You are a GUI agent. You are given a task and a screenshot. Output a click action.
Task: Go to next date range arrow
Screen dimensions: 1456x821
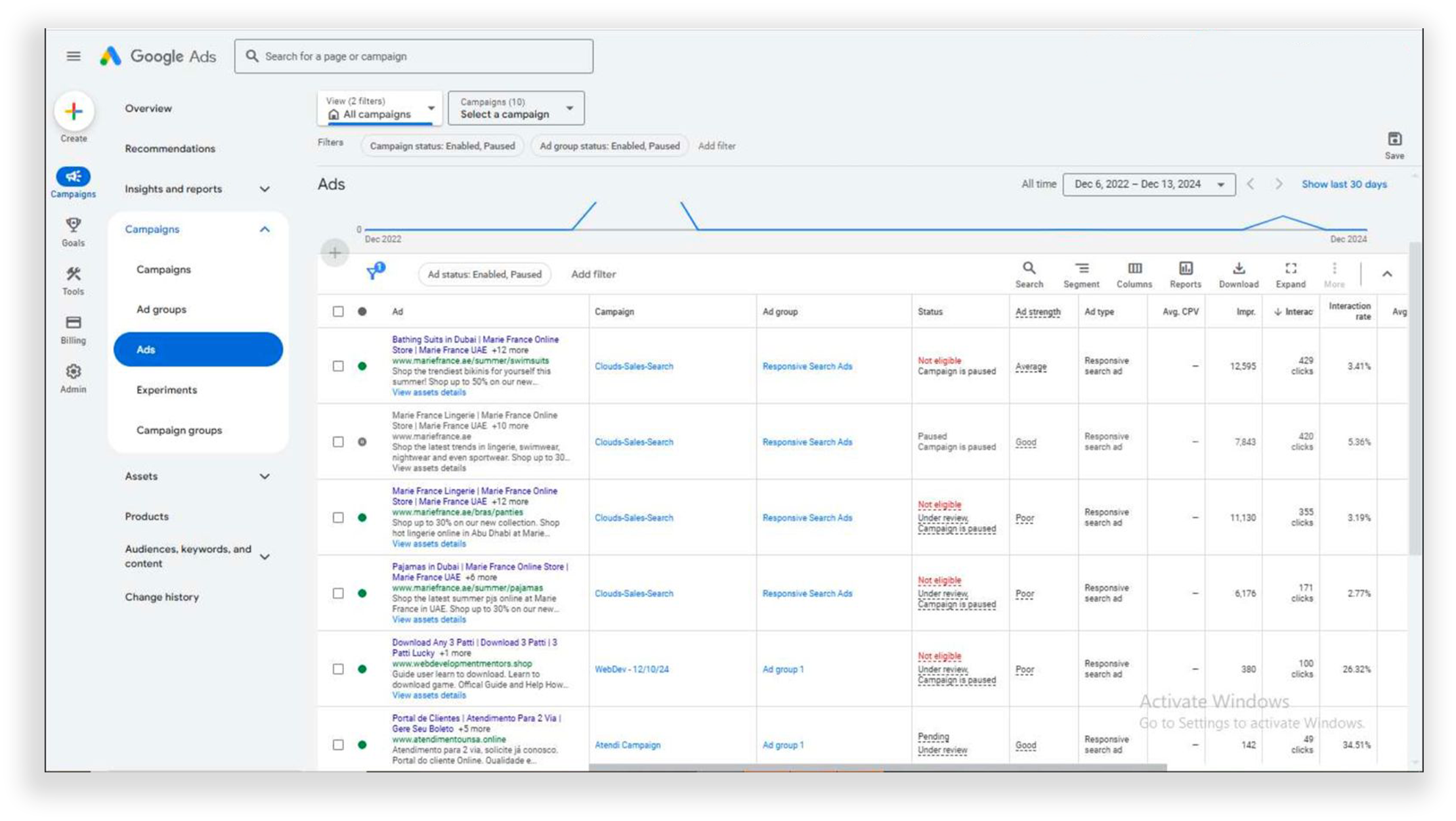pyautogui.click(x=1278, y=184)
